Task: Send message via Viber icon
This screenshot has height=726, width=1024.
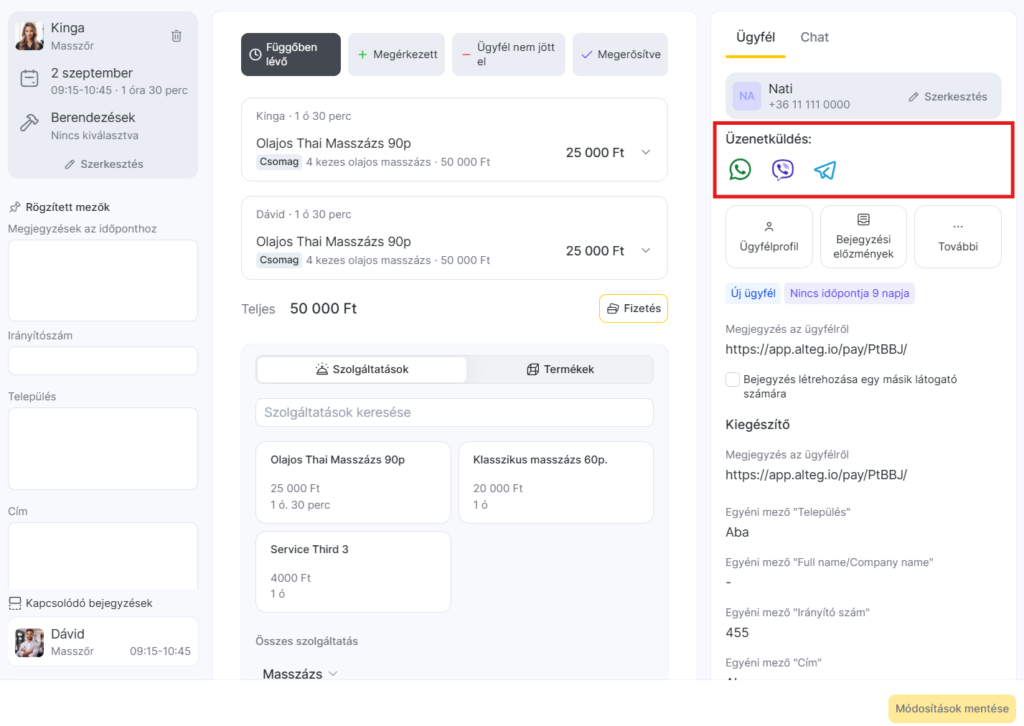Action: 782,170
